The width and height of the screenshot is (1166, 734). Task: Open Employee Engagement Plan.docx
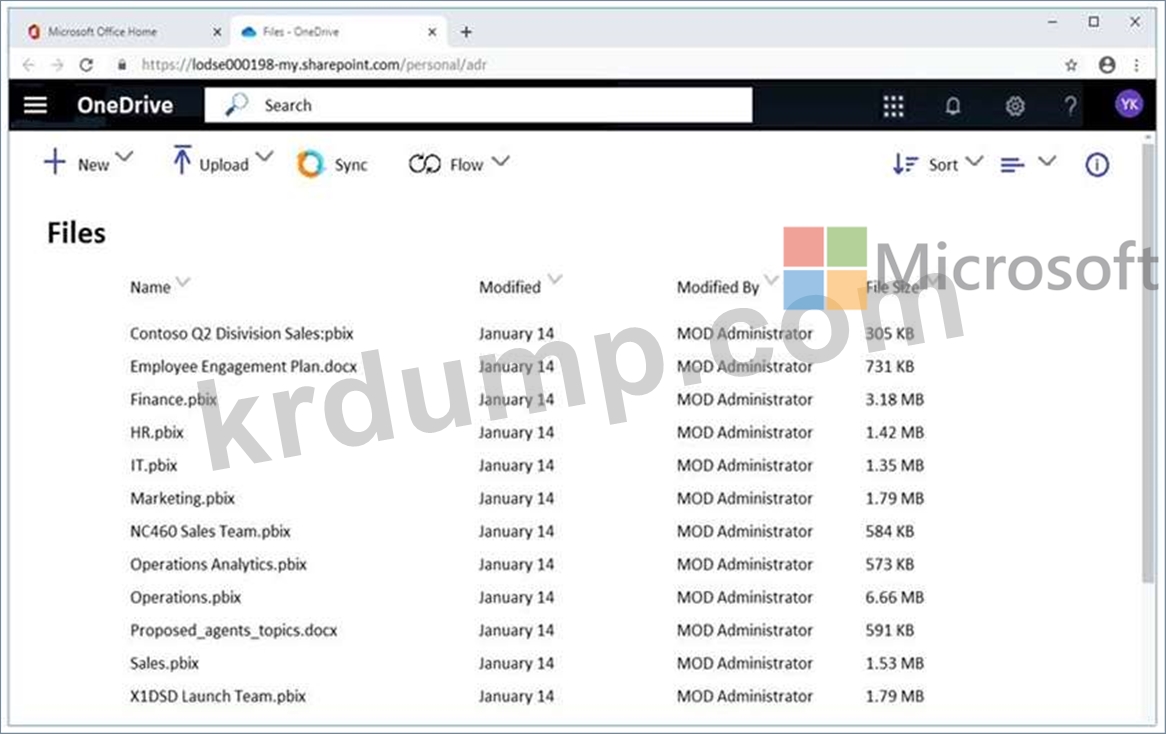(x=243, y=367)
